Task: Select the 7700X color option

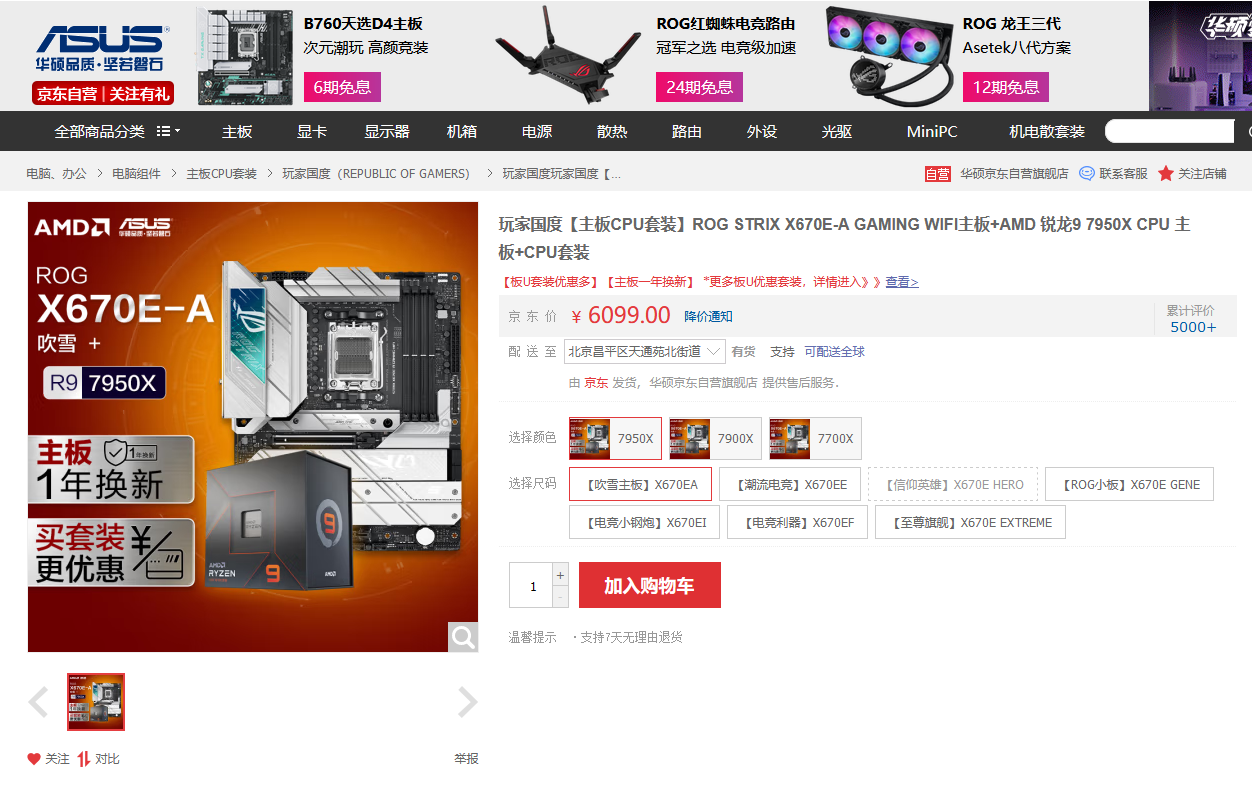Action: coord(815,438)
